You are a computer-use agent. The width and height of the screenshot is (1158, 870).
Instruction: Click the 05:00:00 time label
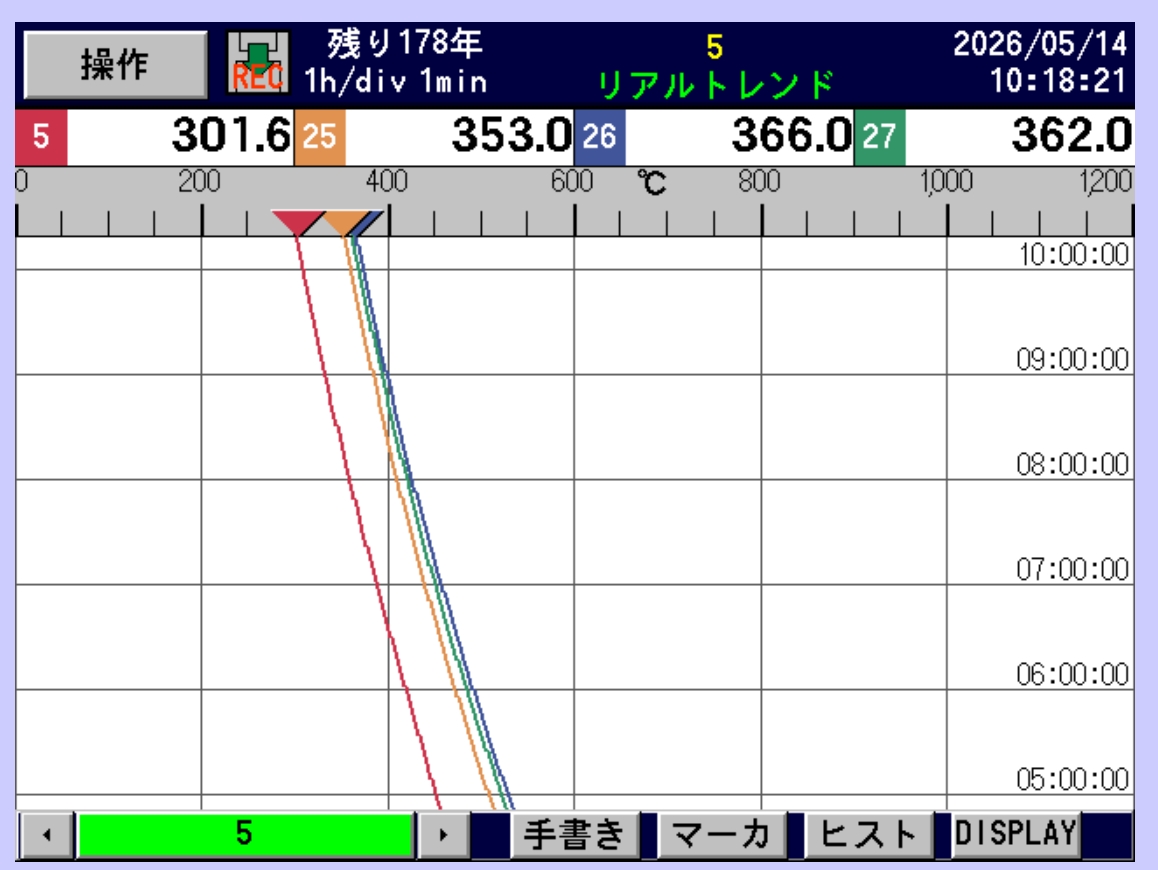click(1072, 779)
